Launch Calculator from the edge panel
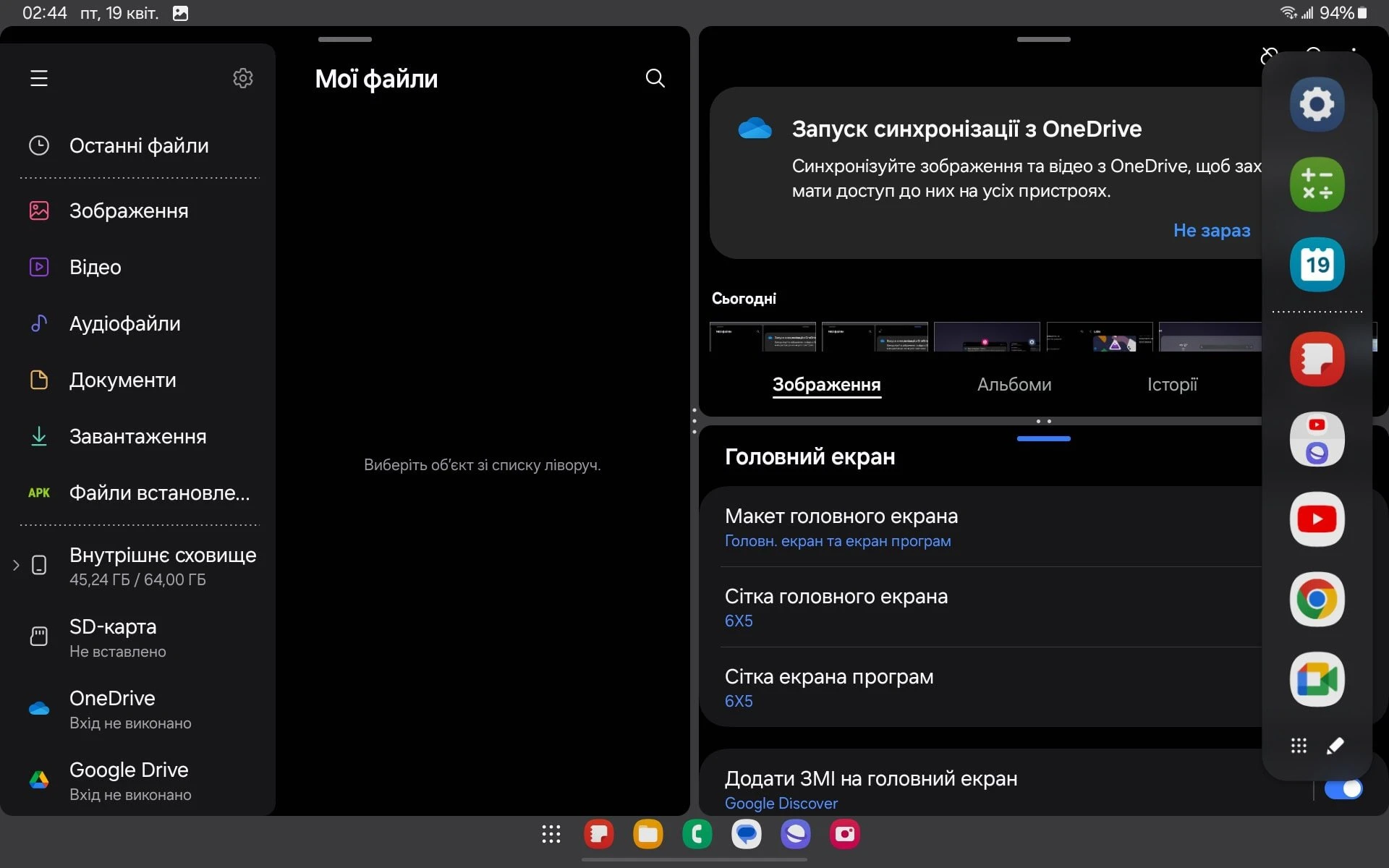 1317,184
